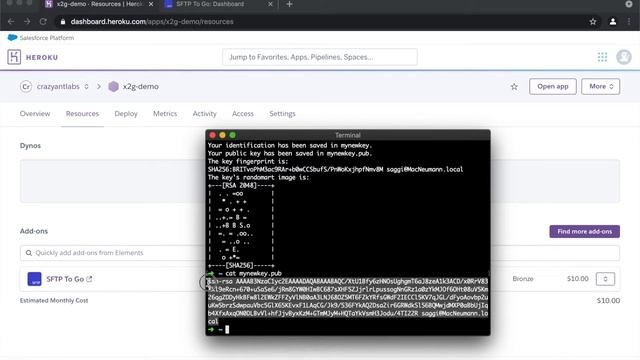640x360 pixels.
Task: Click the Bronze plan label
Action: click(523, 279)
